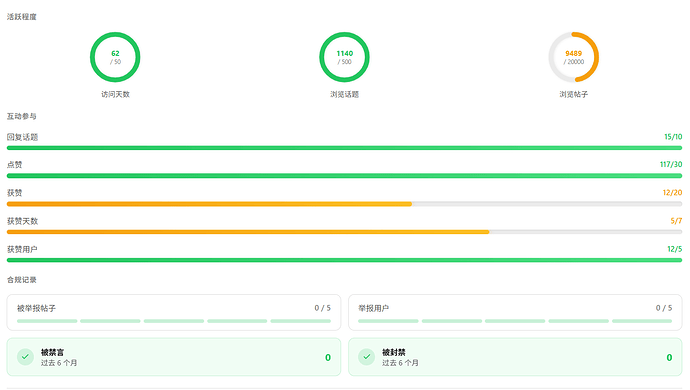690x390 pixels.
Task: Click the 获赞用户 label
Action: click(22, 249)
